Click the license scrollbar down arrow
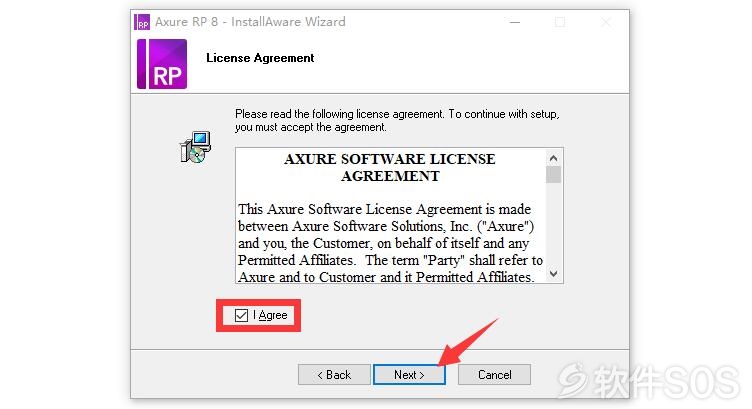The height and width of the screenshot is (409, 752). [x=553, y=274]
